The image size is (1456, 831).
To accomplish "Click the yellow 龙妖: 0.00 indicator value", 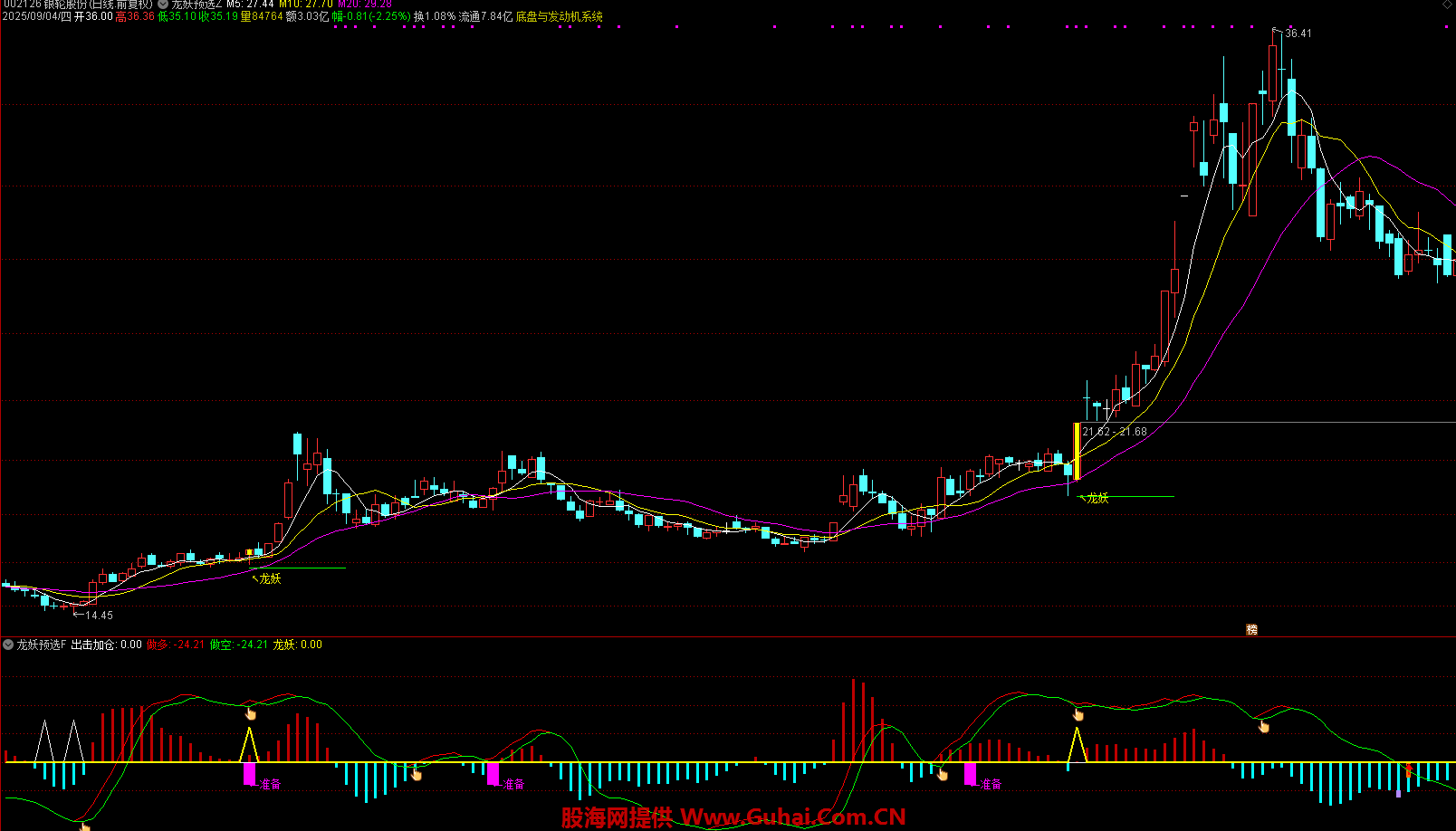I will pos(297,645).
